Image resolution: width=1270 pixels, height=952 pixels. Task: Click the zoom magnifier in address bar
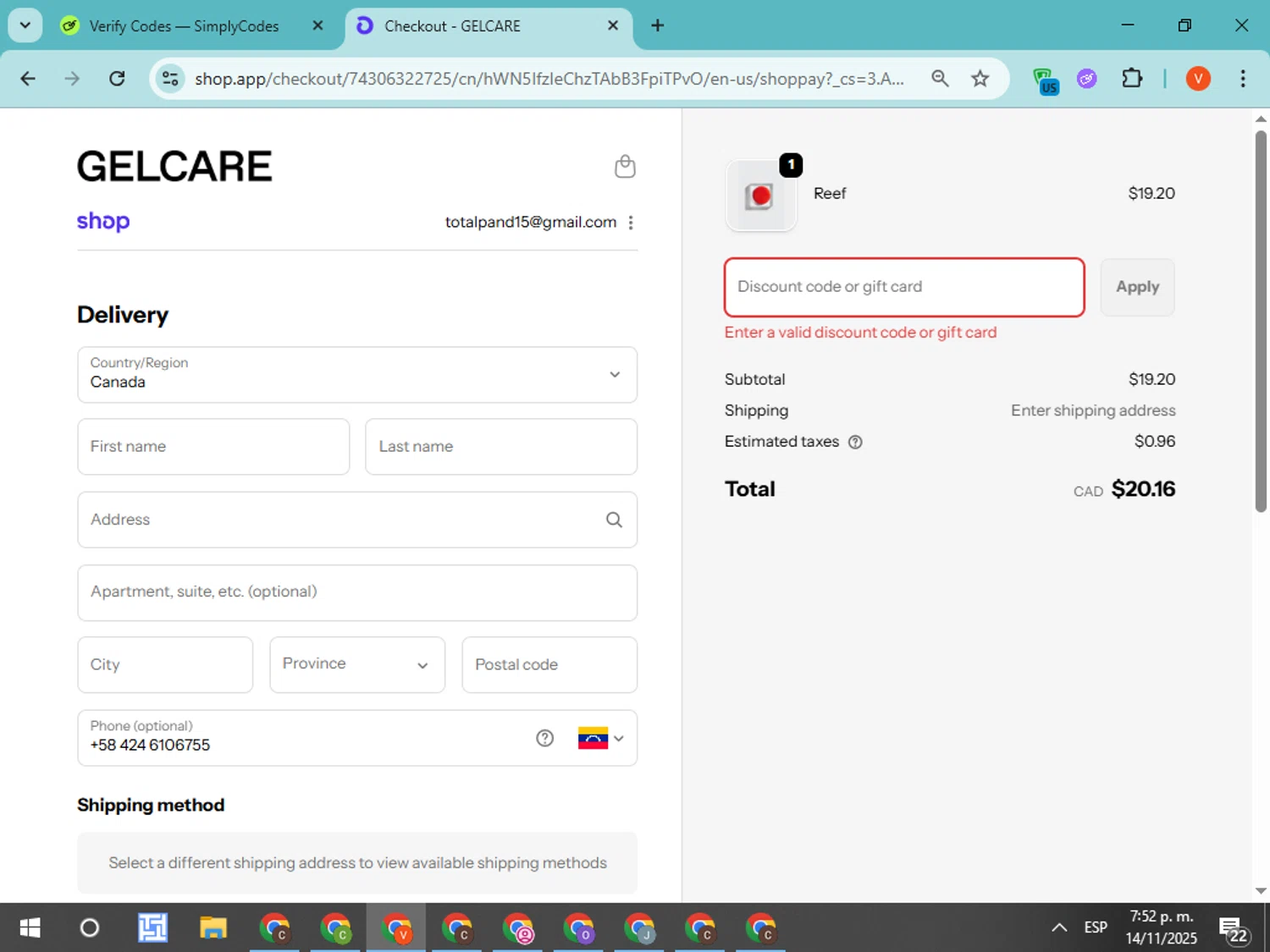coord(940,79)
